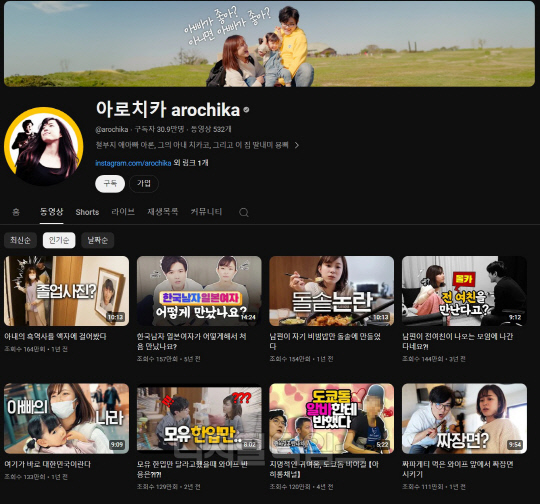Select the 인기순 sort chip
The height and width of the screenshot is (504, 540).
coord(59,240)
